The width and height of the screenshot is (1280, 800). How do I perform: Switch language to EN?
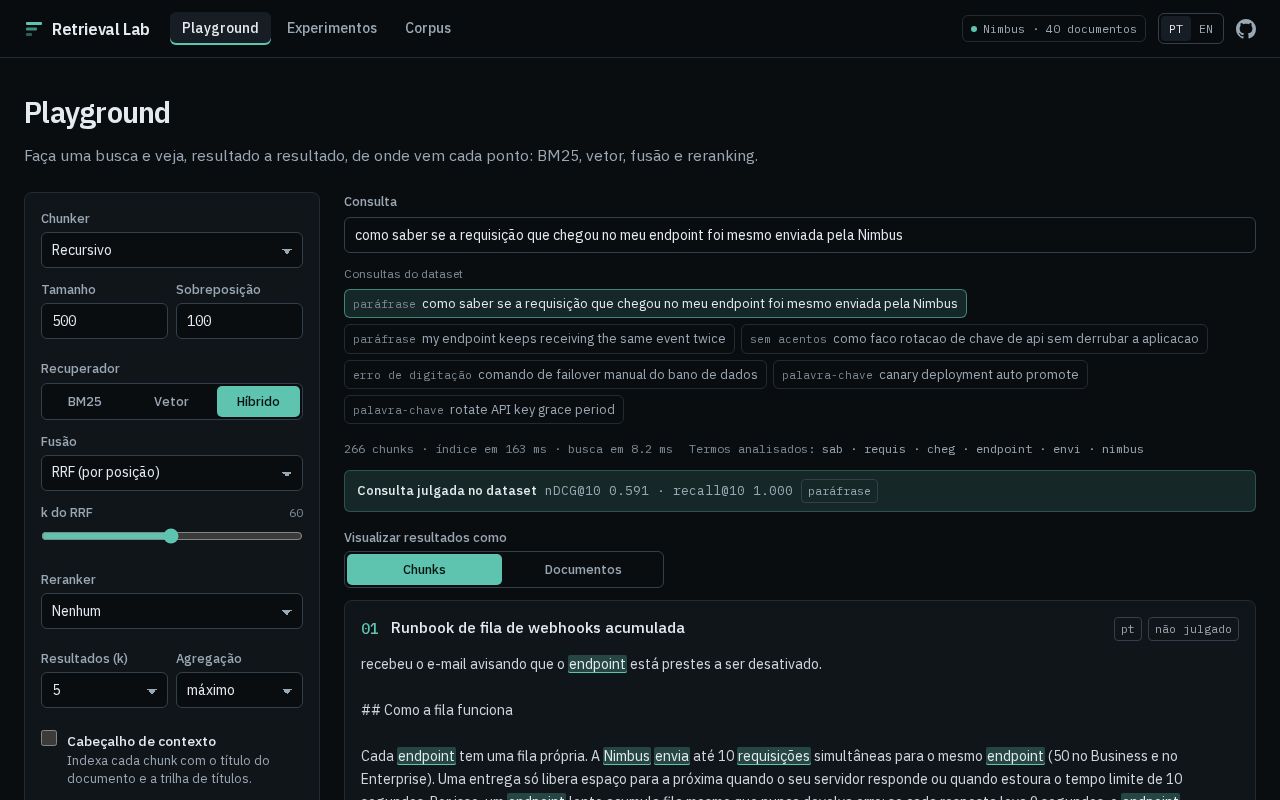tap(1206, 29)
